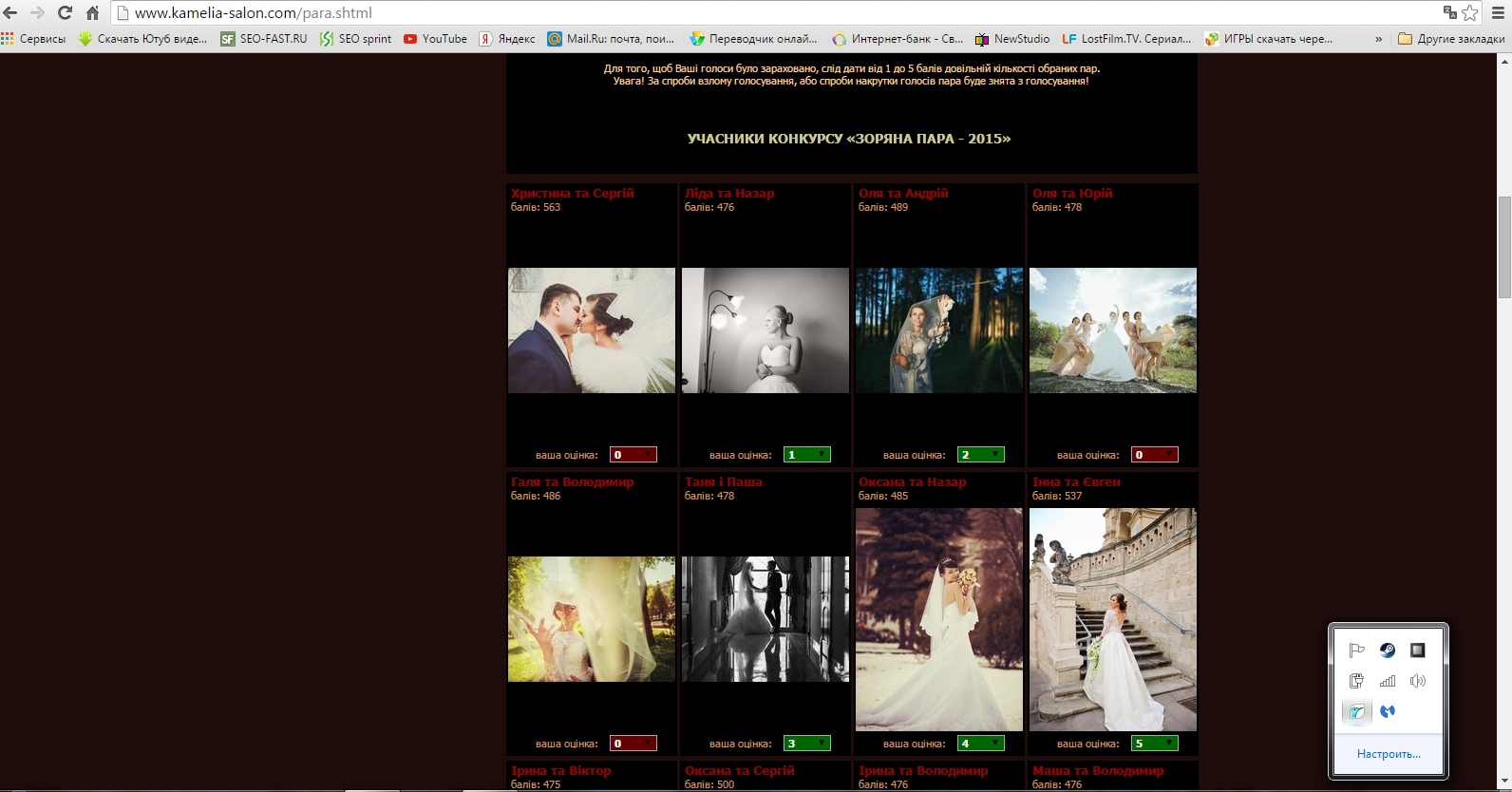The height and width of the screenshot is (792, 1512).
Task: Open the blue bird tray icon
Action: click(1357, 711)
